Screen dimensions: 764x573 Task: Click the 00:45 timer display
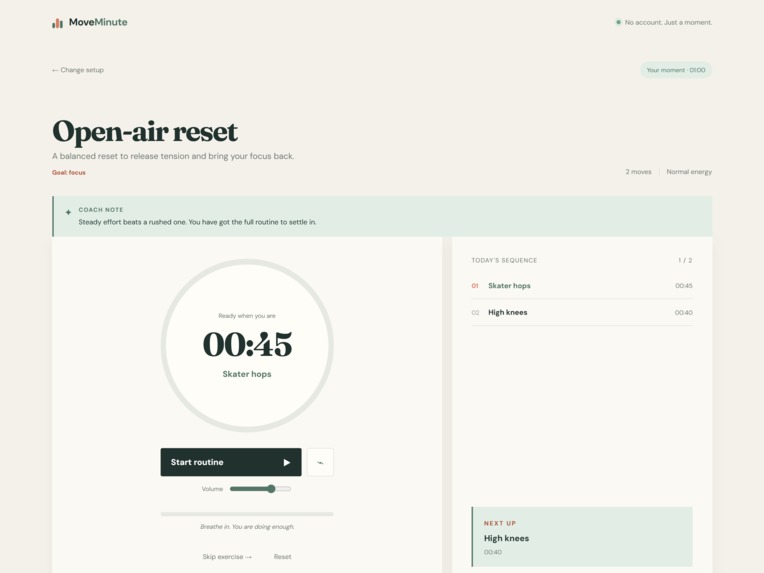[x=247, y=344]
